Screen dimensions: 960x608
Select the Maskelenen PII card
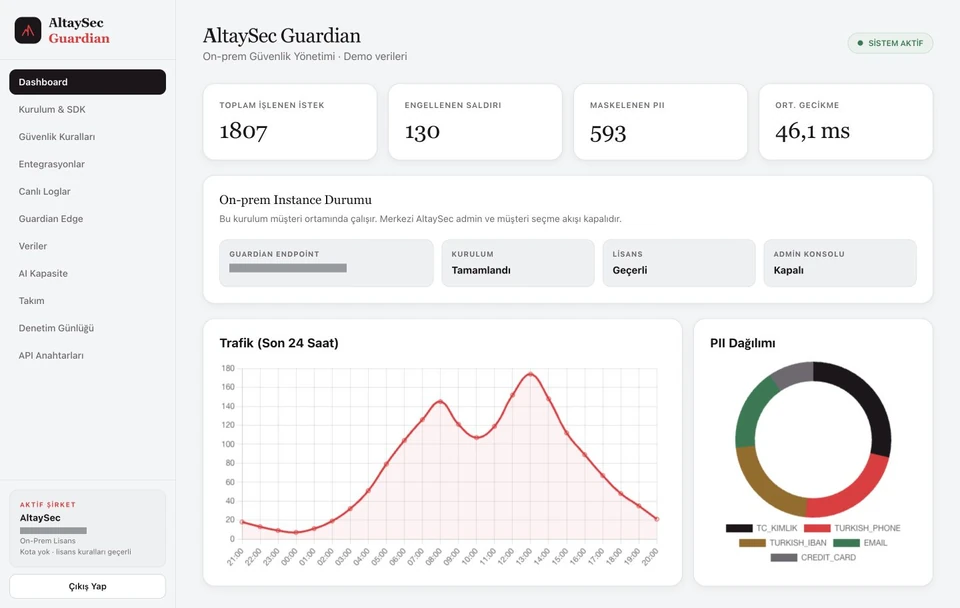[x=661, y=122]
